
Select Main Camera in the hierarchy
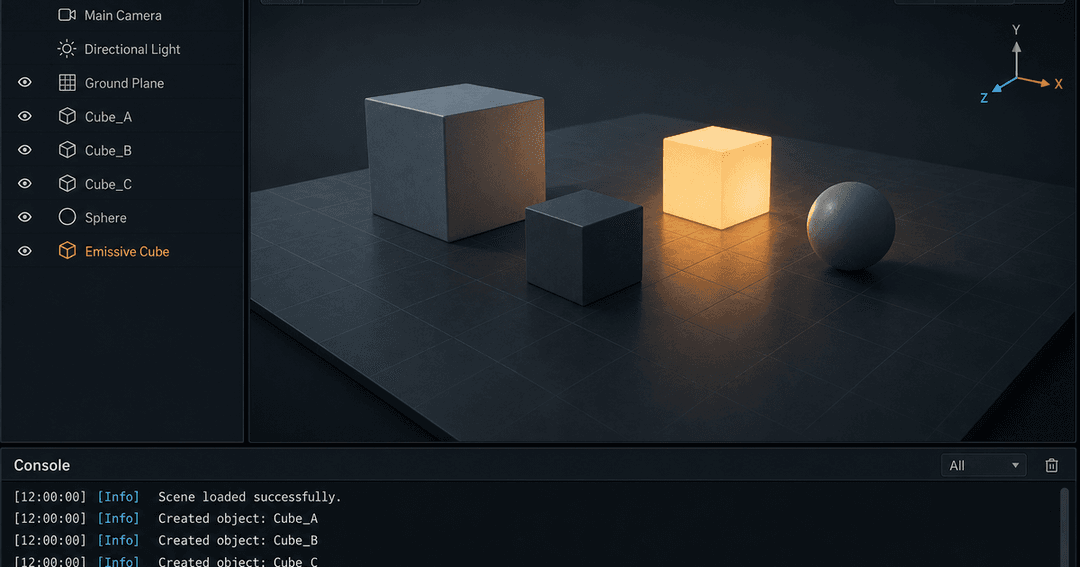123,15
